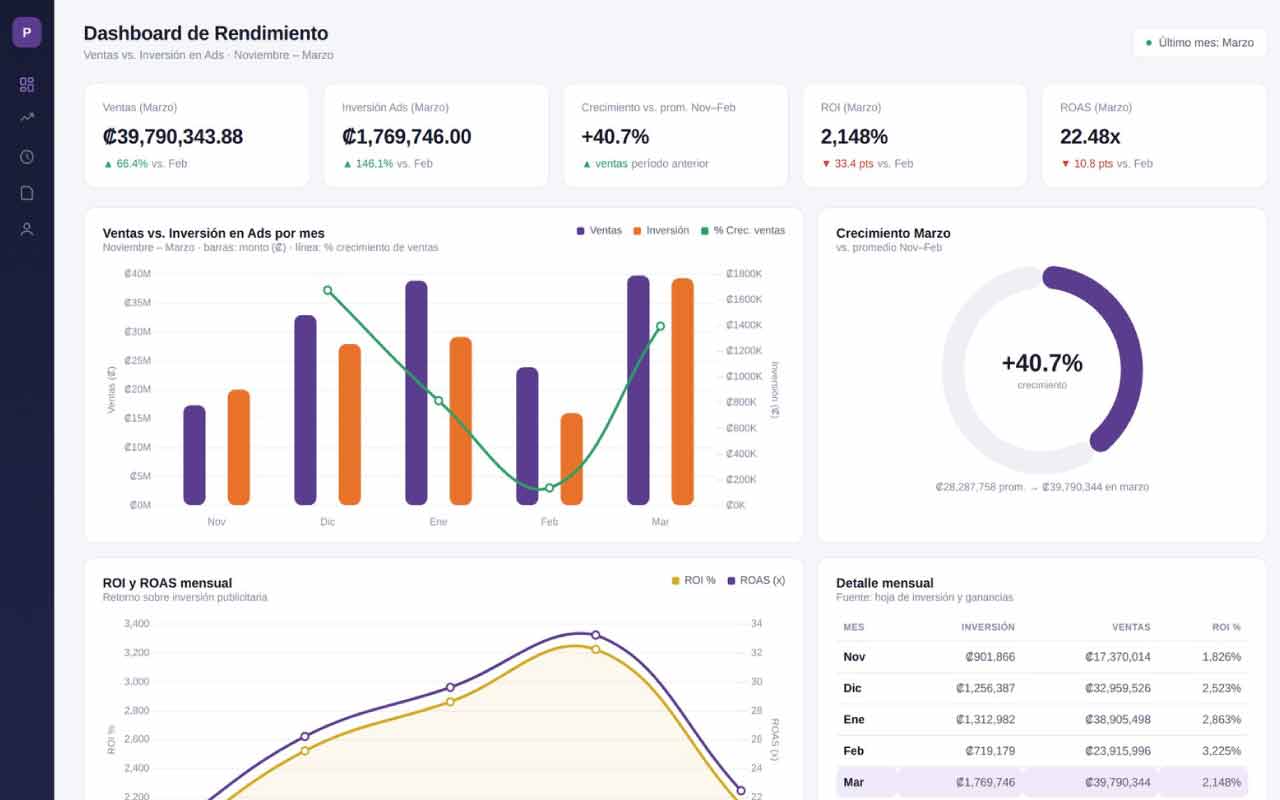Click the orange Inversión bar for Mar
The height and width of the screenshot is (800, 1280).
click(683, 391)
